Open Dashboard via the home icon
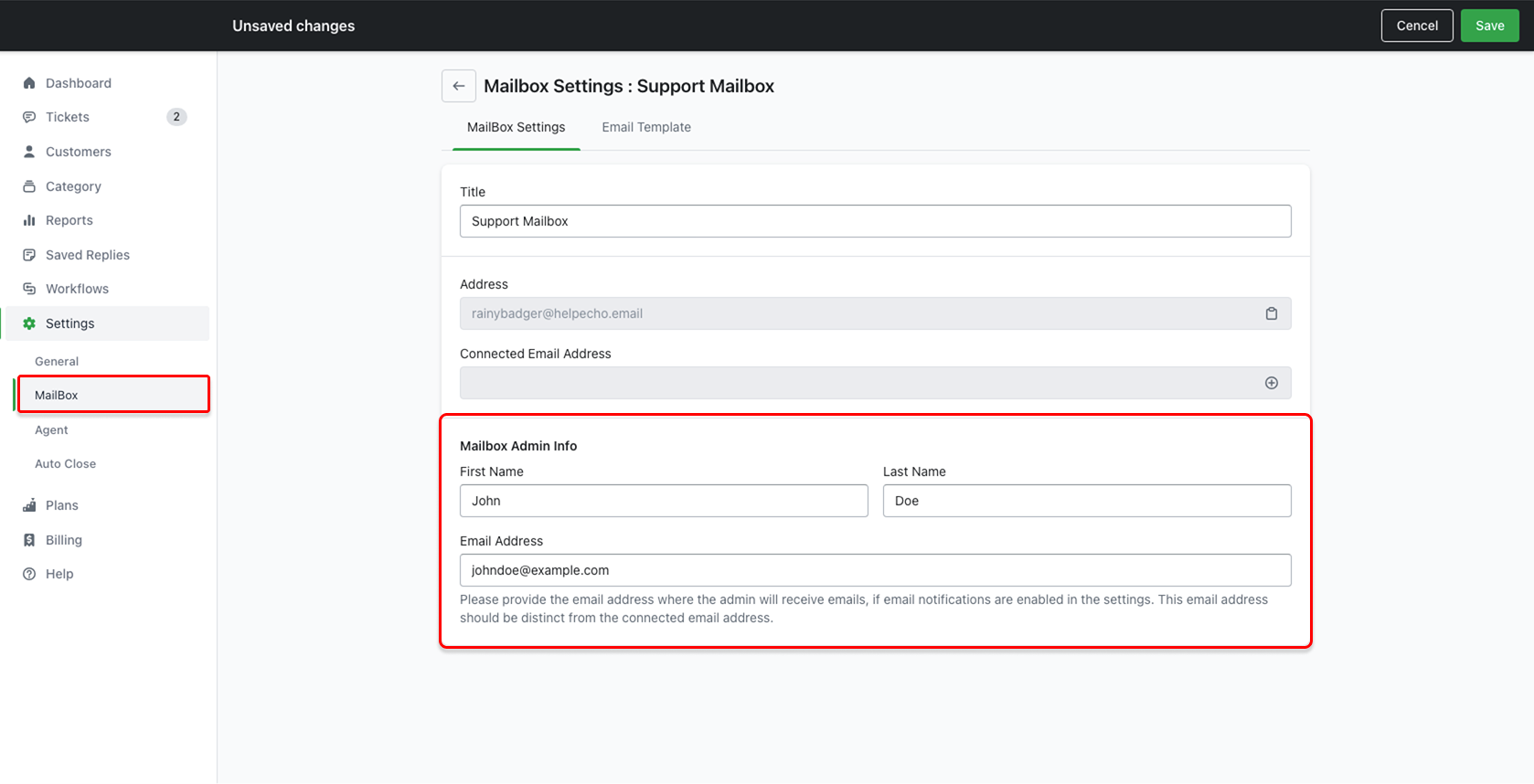Image resolution: width=1534 pixels, height=784 pixels. point(29,83)
